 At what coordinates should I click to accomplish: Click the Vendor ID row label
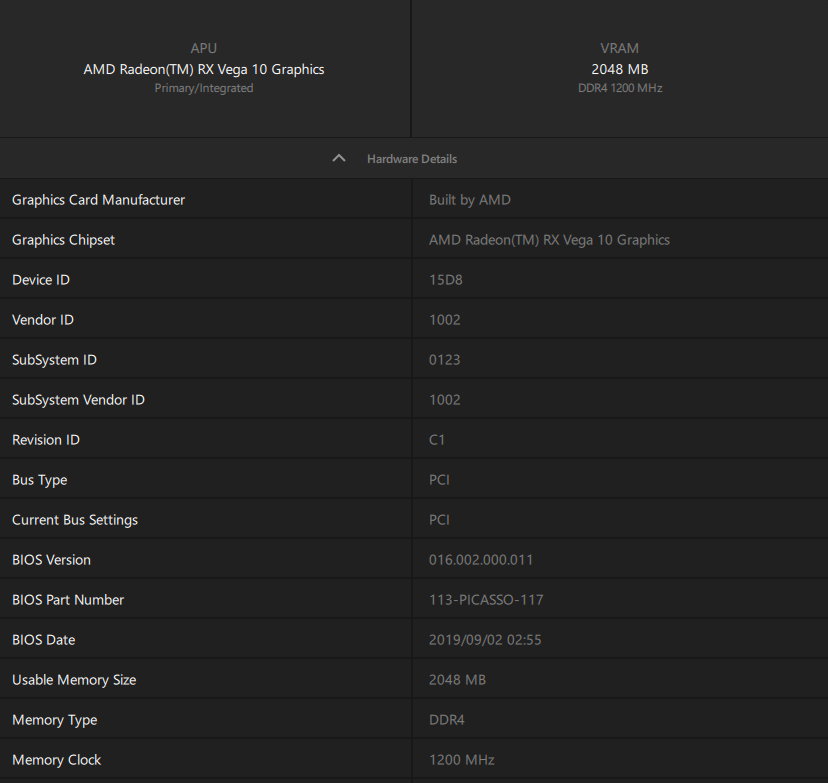(43, 319)
